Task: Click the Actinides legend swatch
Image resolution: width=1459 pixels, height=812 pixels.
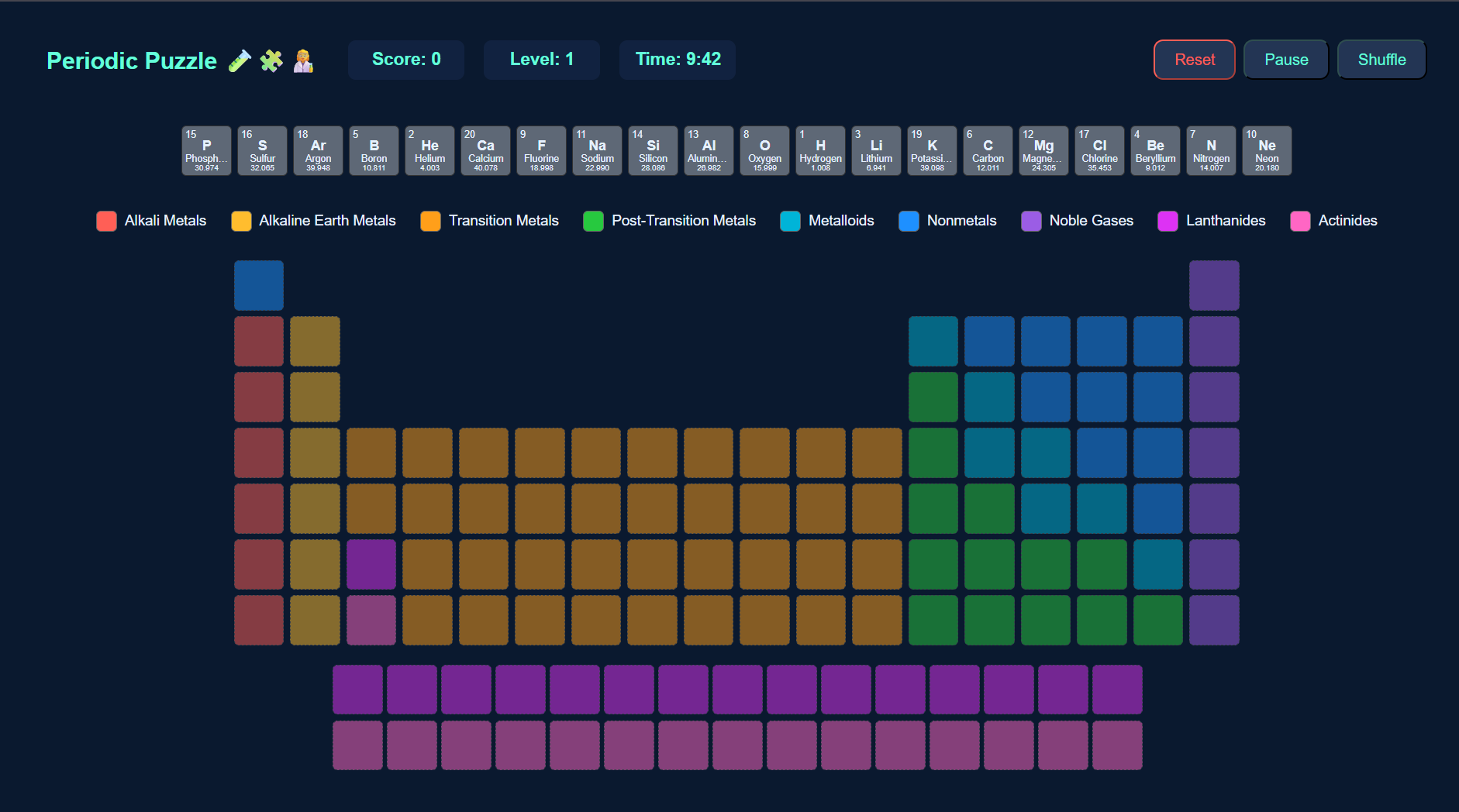Action: (1300, 221)
